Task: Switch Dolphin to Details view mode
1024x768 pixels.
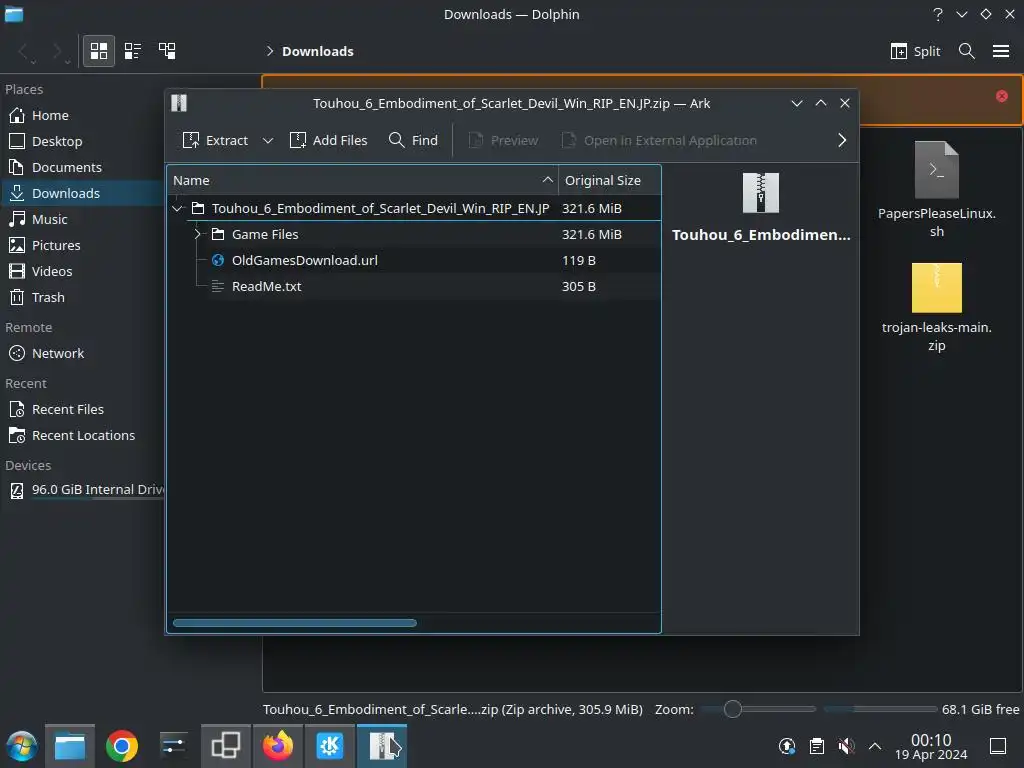Action: pyautogui.click(x=167, y=51)
